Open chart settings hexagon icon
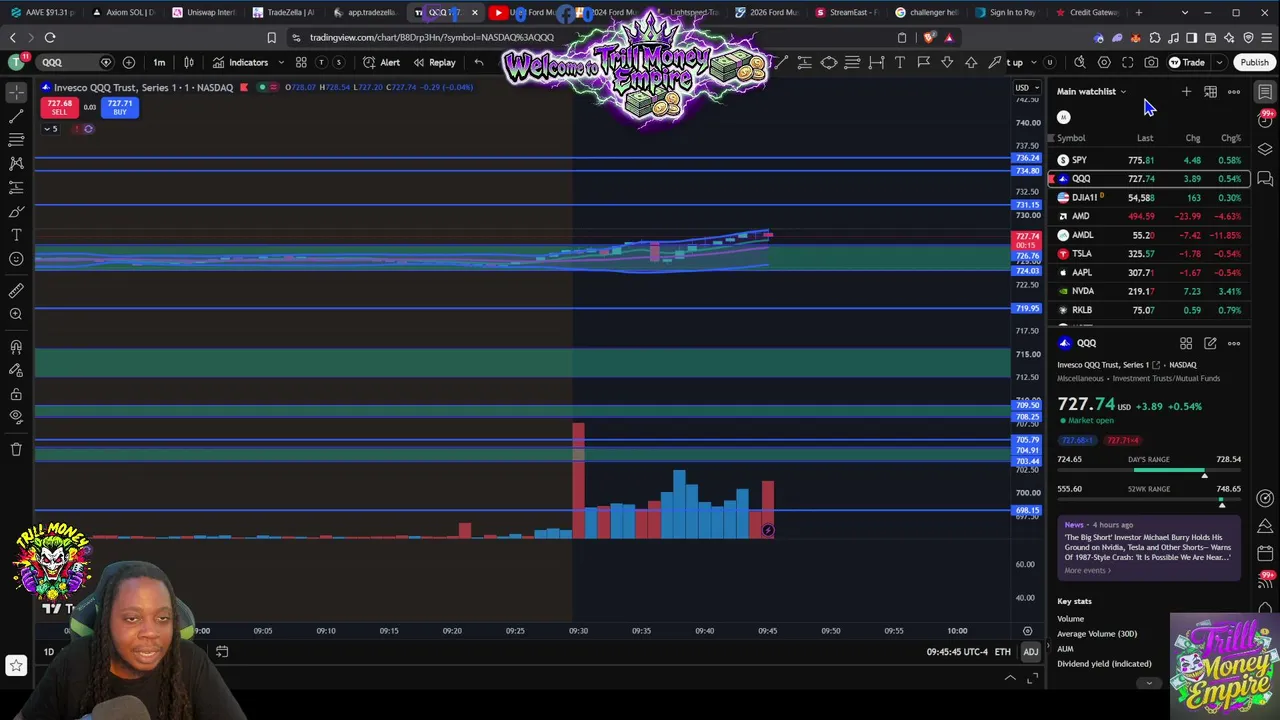This screenshot has height=720, width=1280. (x=1104, y=62)
